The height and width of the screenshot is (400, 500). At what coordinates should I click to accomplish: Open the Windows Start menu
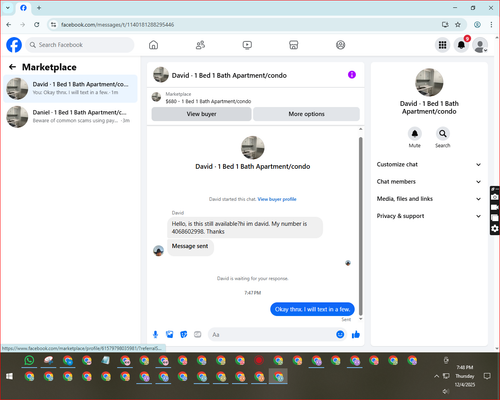10,376
